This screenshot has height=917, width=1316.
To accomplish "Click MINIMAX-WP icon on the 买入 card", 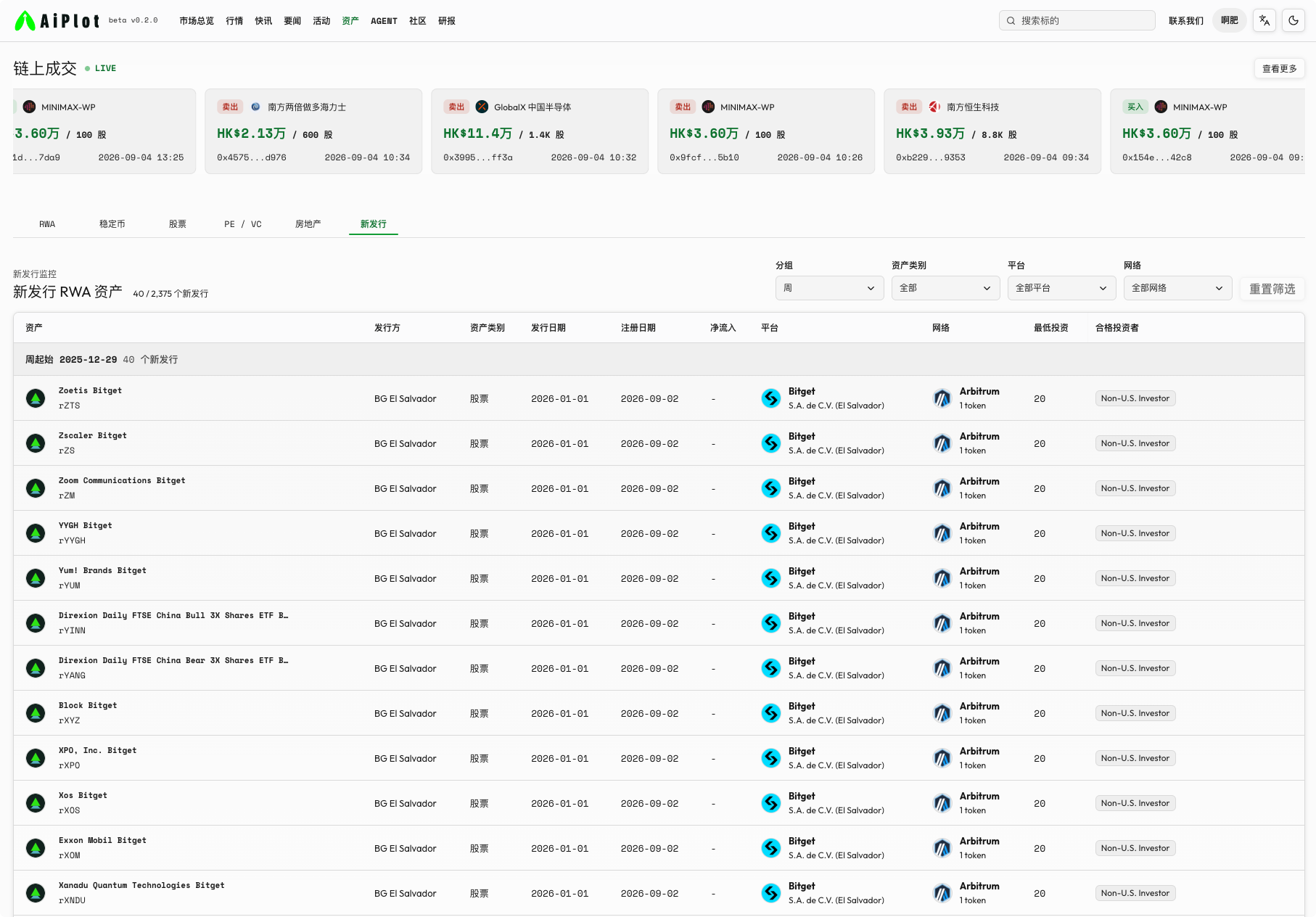I will point(1161,107).
